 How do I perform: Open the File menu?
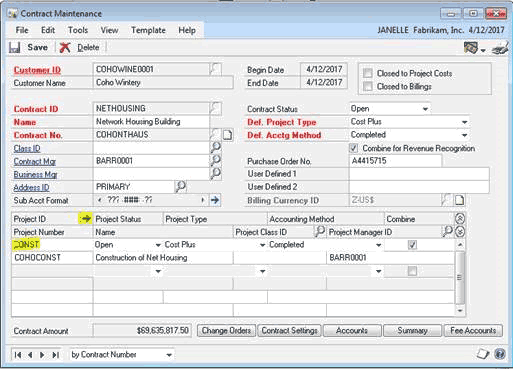coord(22,30)
